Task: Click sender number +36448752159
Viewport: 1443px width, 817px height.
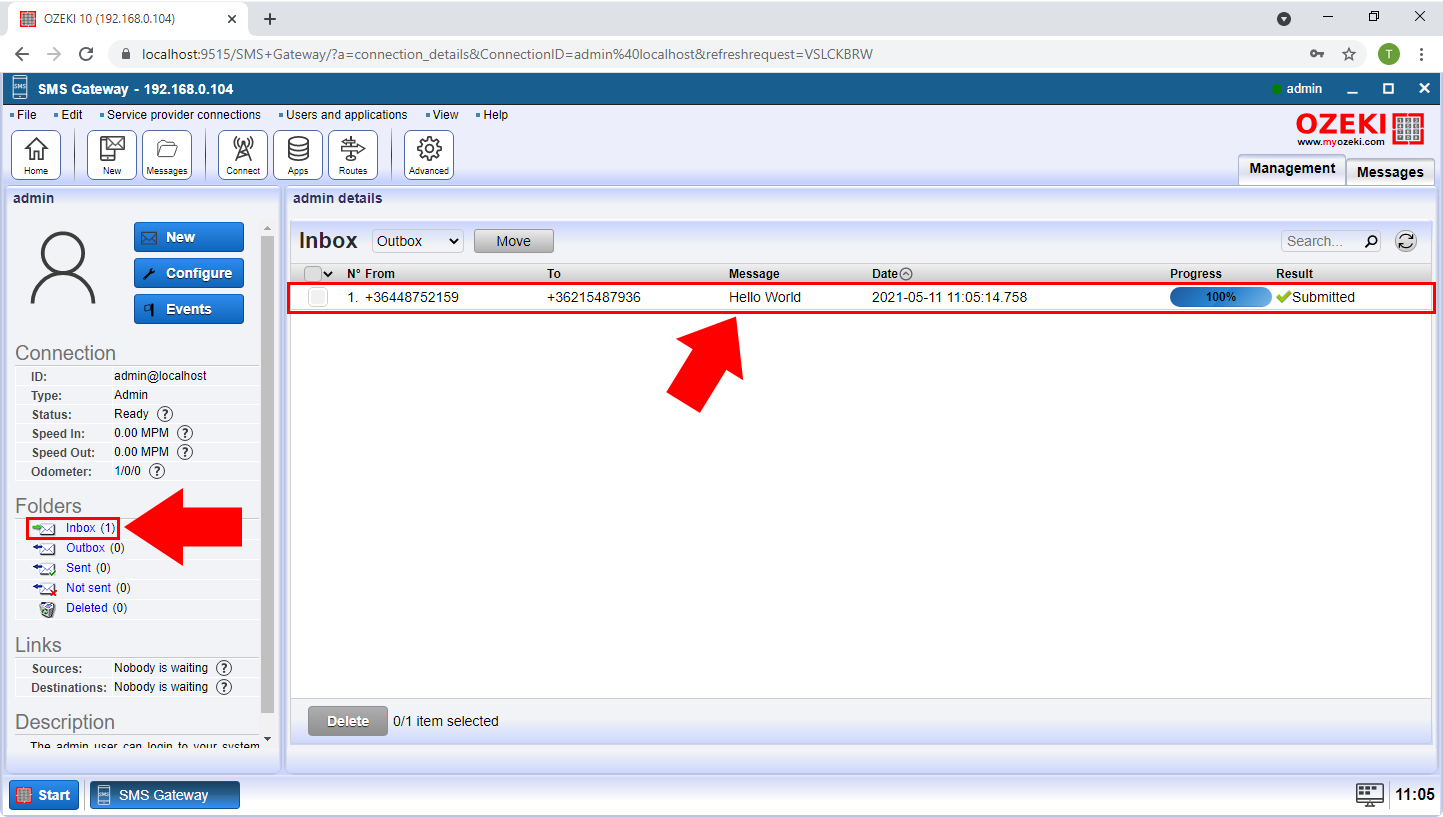Action: click(412, 297)
